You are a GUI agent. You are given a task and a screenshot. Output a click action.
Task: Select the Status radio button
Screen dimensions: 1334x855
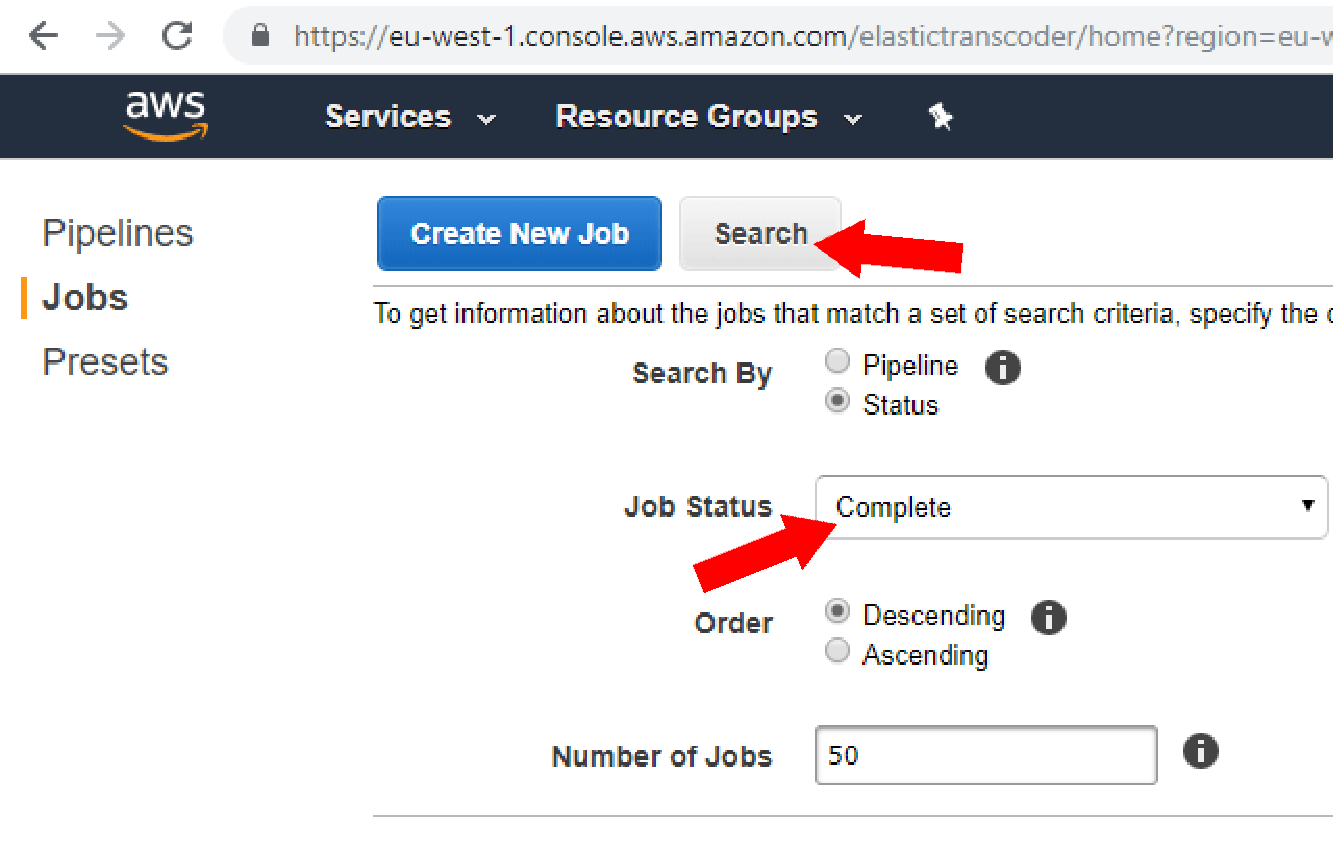point(838,402)
